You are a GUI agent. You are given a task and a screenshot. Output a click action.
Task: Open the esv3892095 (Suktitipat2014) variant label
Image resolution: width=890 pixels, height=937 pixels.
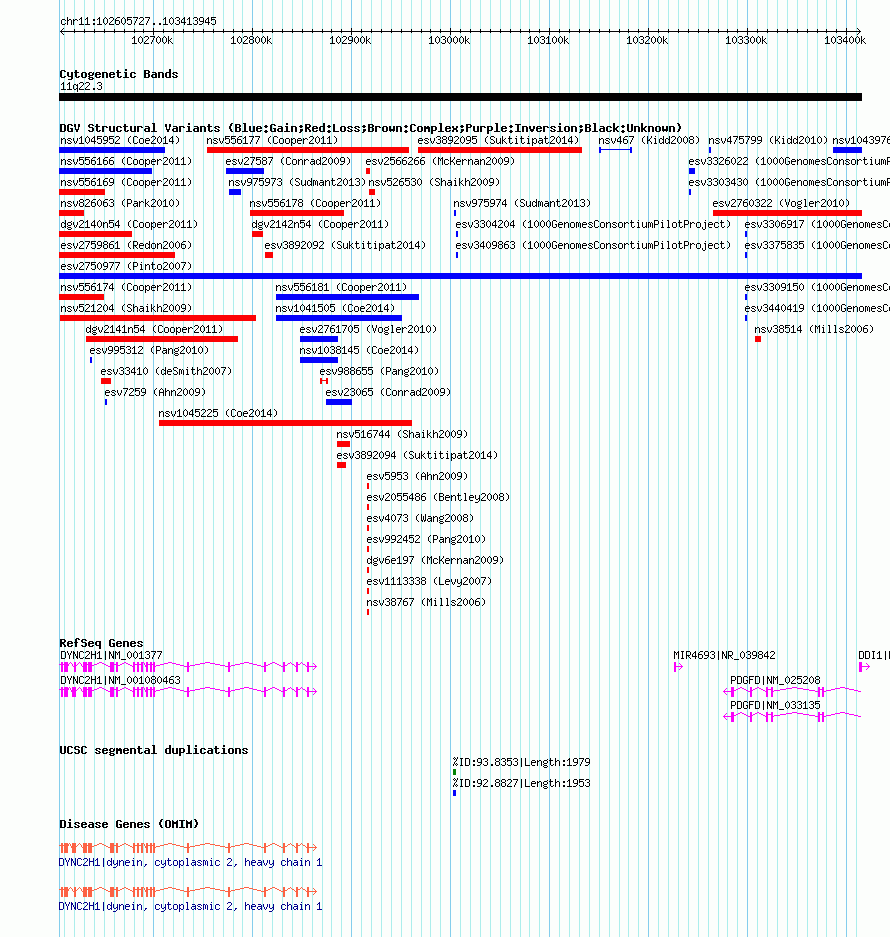click(x=498, y=140)
